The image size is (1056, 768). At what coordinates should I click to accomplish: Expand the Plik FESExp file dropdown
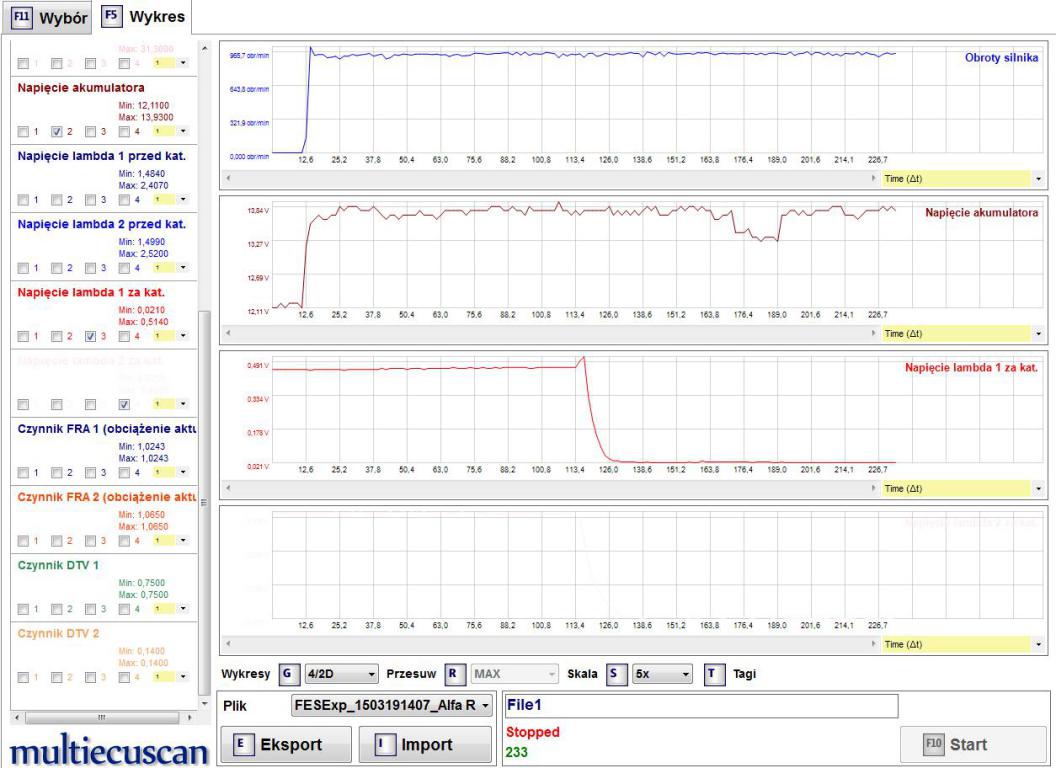392,706
